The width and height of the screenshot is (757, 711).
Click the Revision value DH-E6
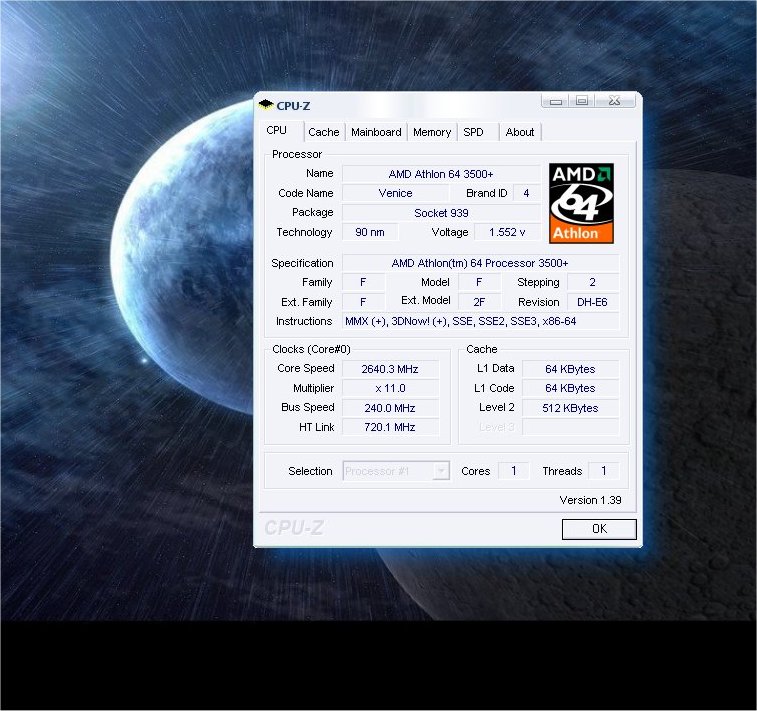click(x=592, y=302)
